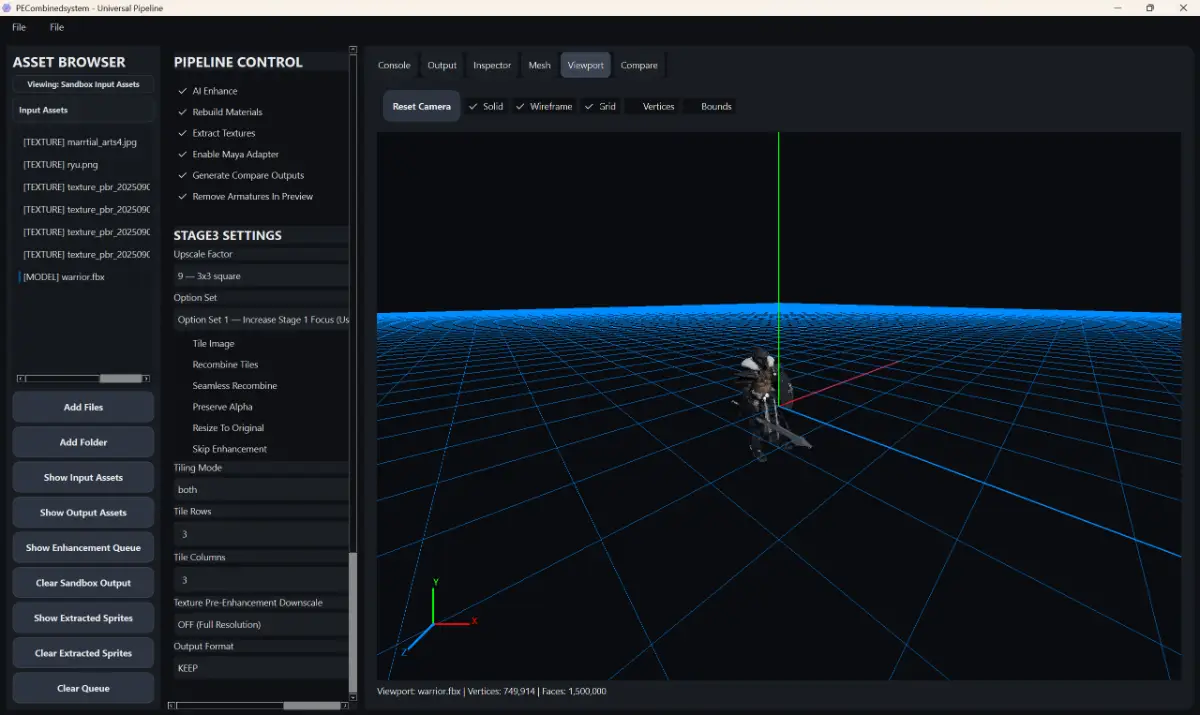Click the Add Files button
This screenshot has height=715, width=1200.
83,407
